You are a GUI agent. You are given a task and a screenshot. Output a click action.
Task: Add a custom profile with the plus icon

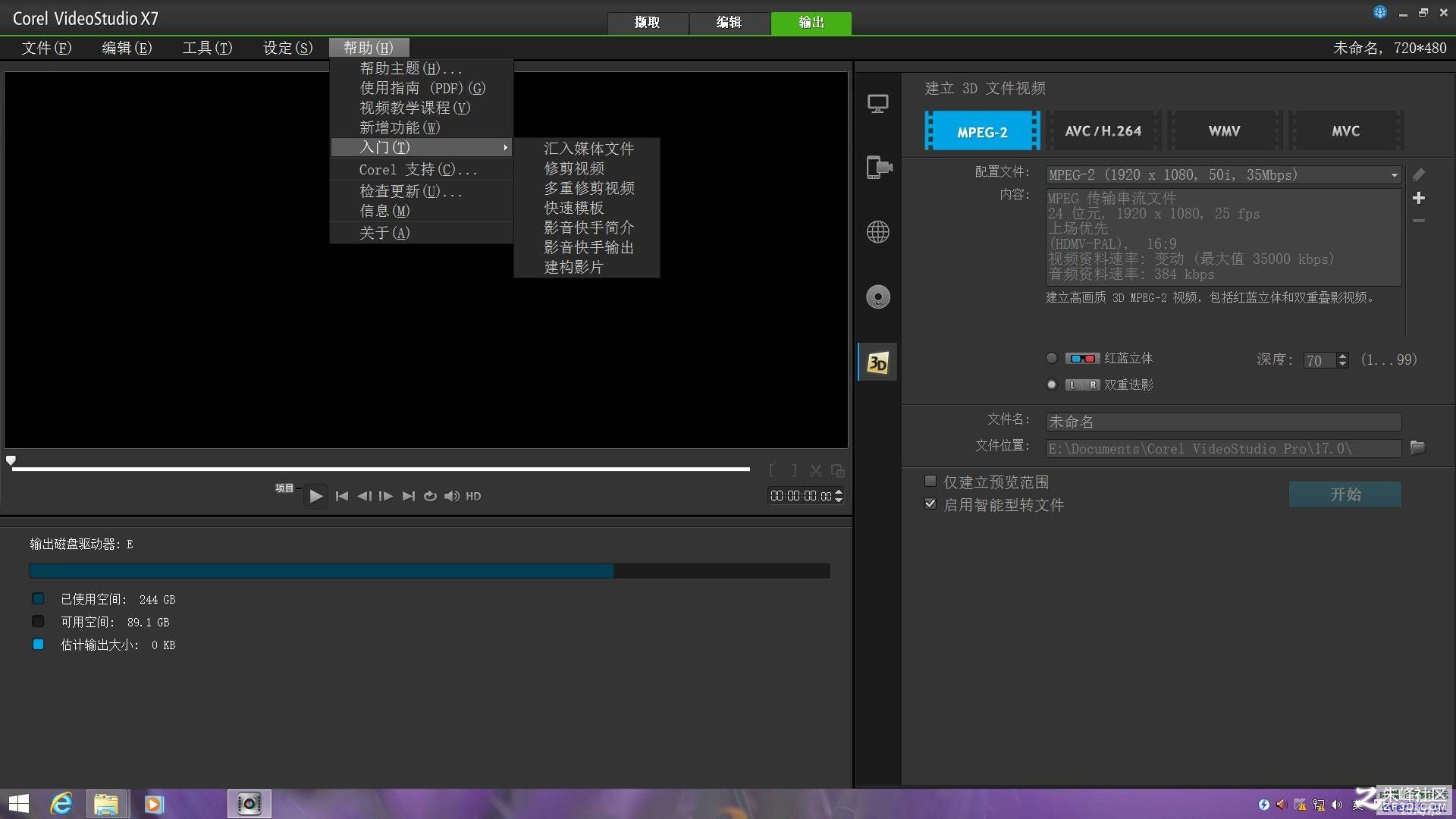tap(1418, 198)
